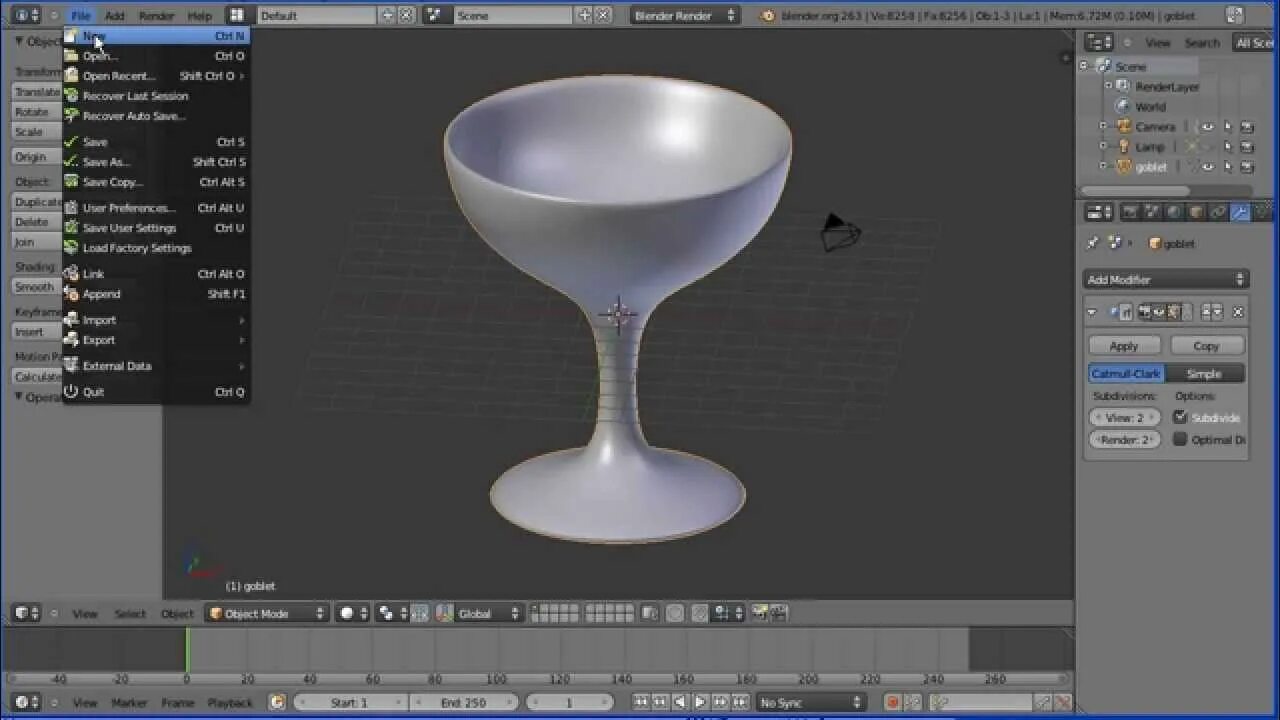Click the End: 250 frame field

(464, 703)
